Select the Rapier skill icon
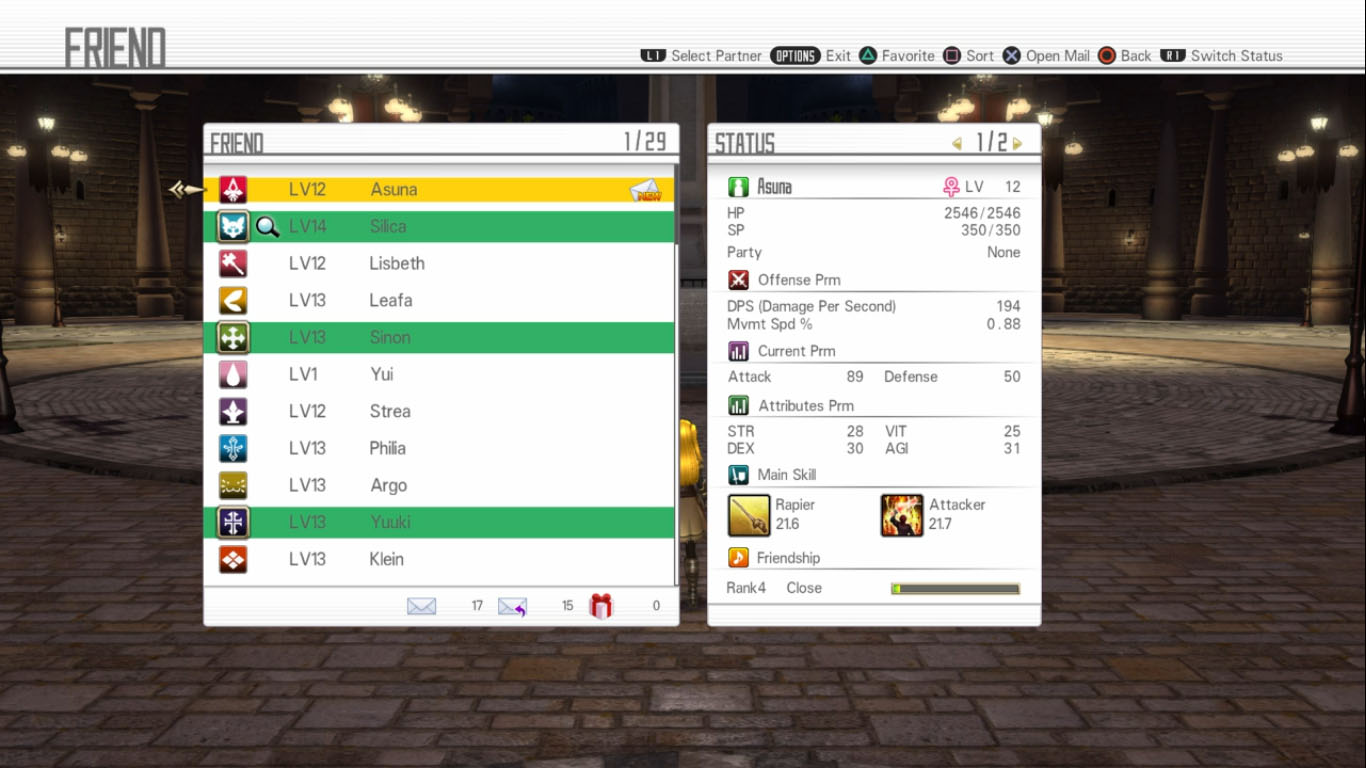 coord(749,515)
